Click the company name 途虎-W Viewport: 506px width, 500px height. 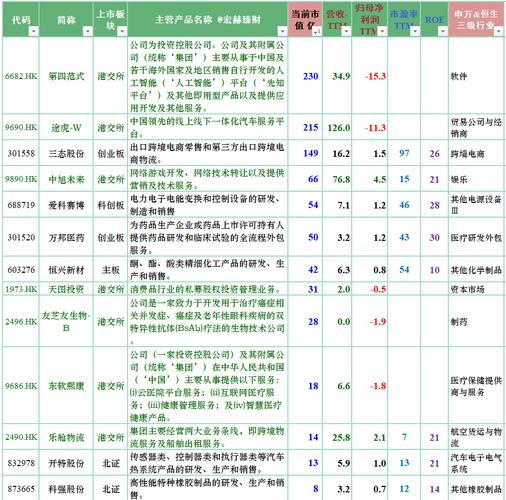click(66, 128)
